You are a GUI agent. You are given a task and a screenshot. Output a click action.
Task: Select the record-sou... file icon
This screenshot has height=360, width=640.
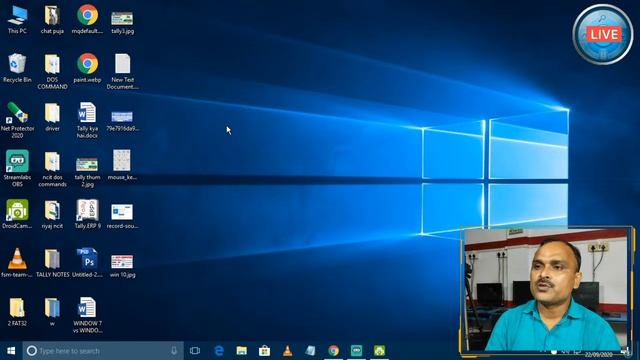(122, 216)
